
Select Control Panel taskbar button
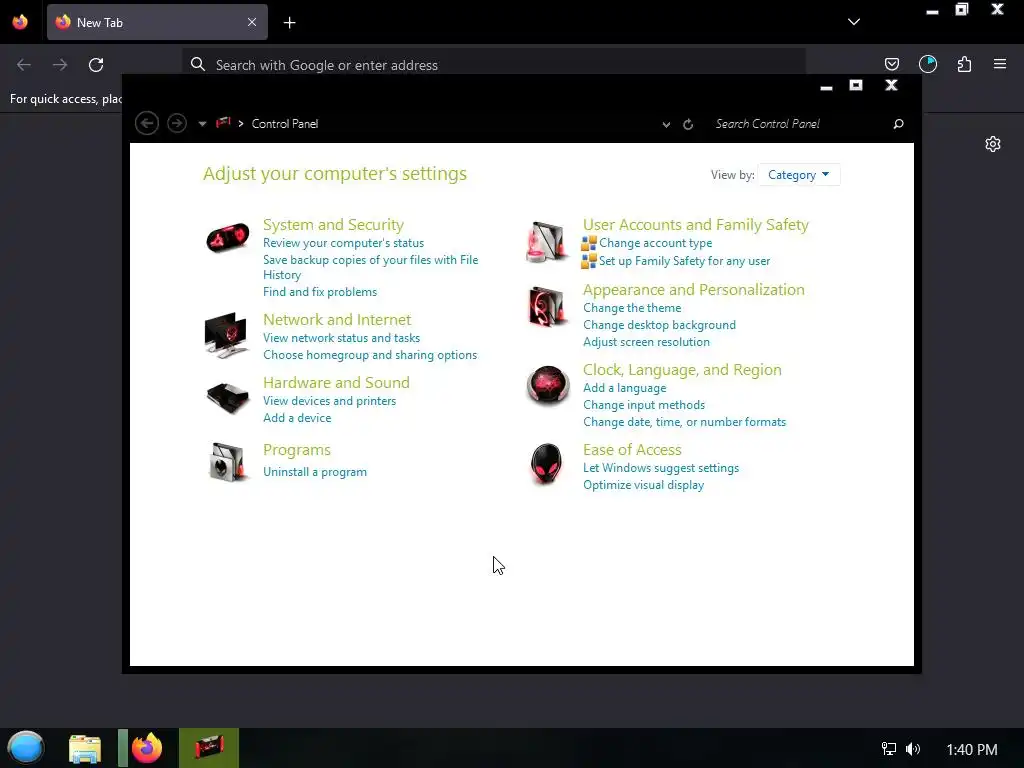point(209,748)
